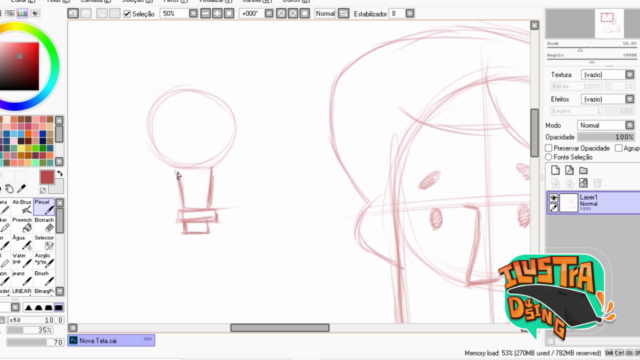Select the canvas rotate hand tool
The image size is (640, 360).
9,189
